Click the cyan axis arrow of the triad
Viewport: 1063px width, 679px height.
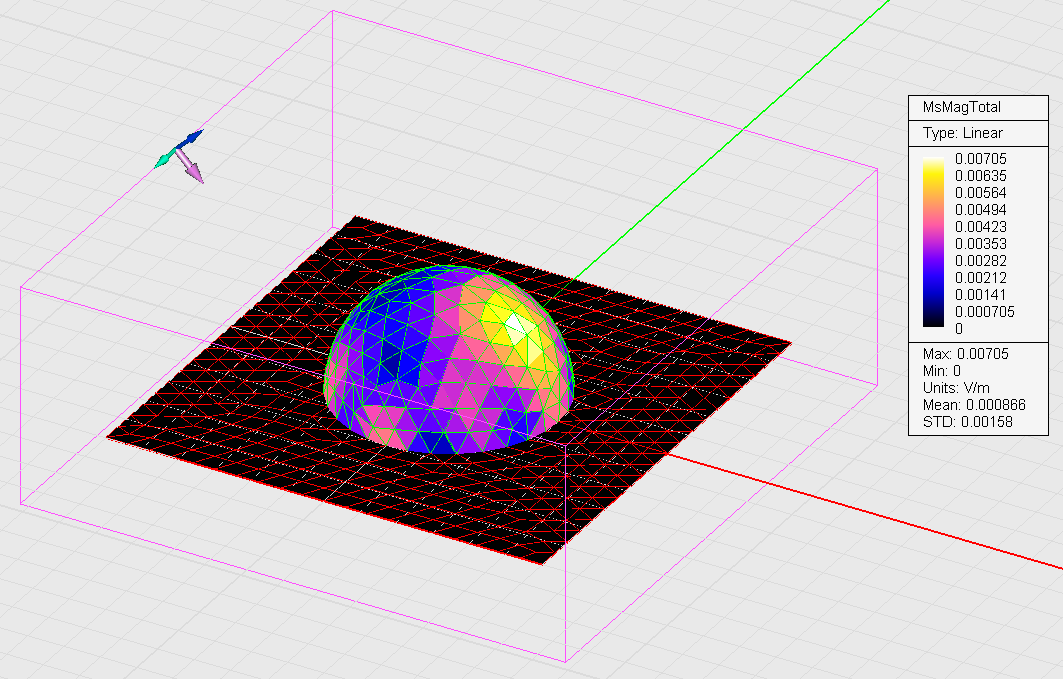(164, 160)
